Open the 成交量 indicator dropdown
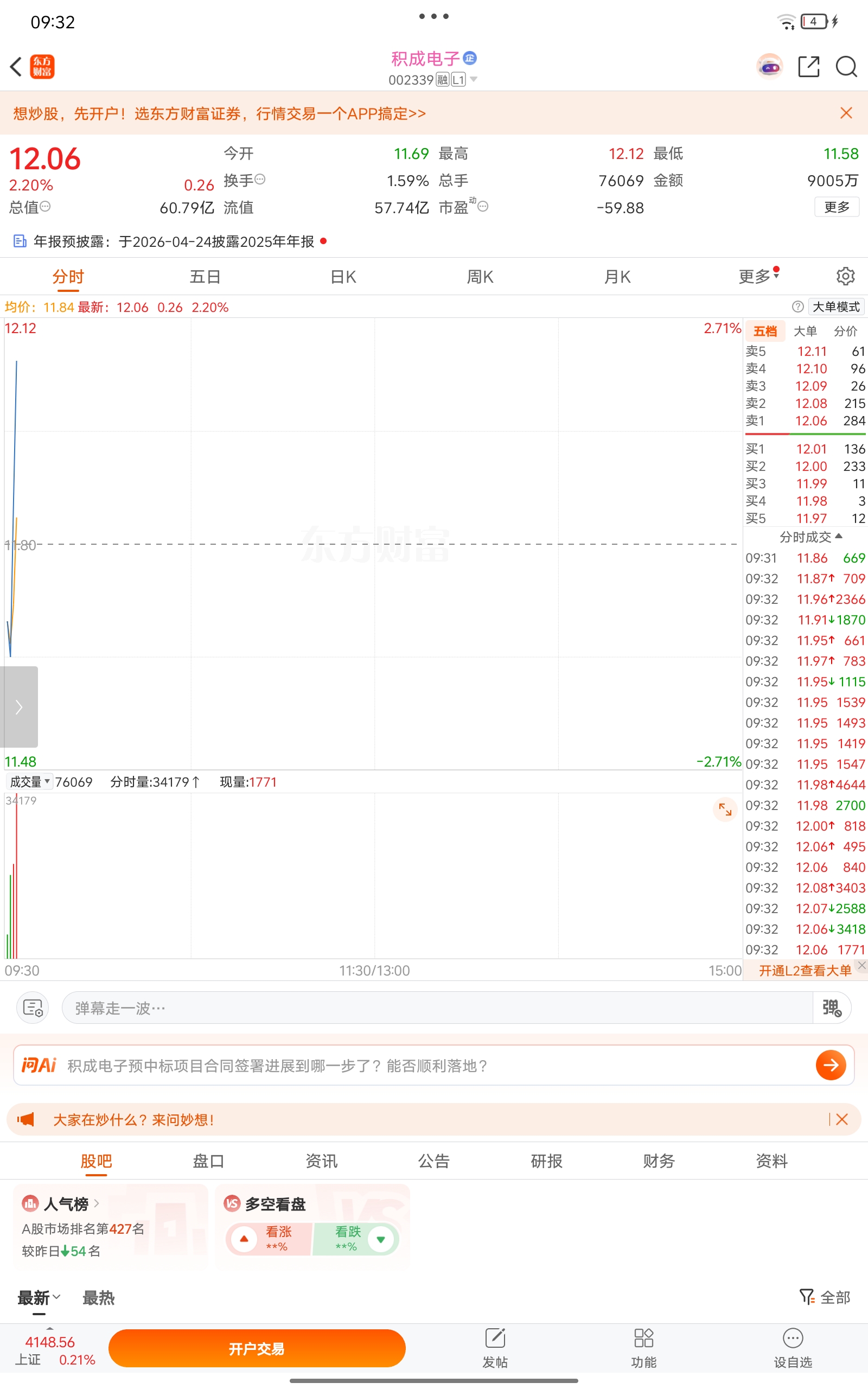868x1389 pixels. coord(29,782)
